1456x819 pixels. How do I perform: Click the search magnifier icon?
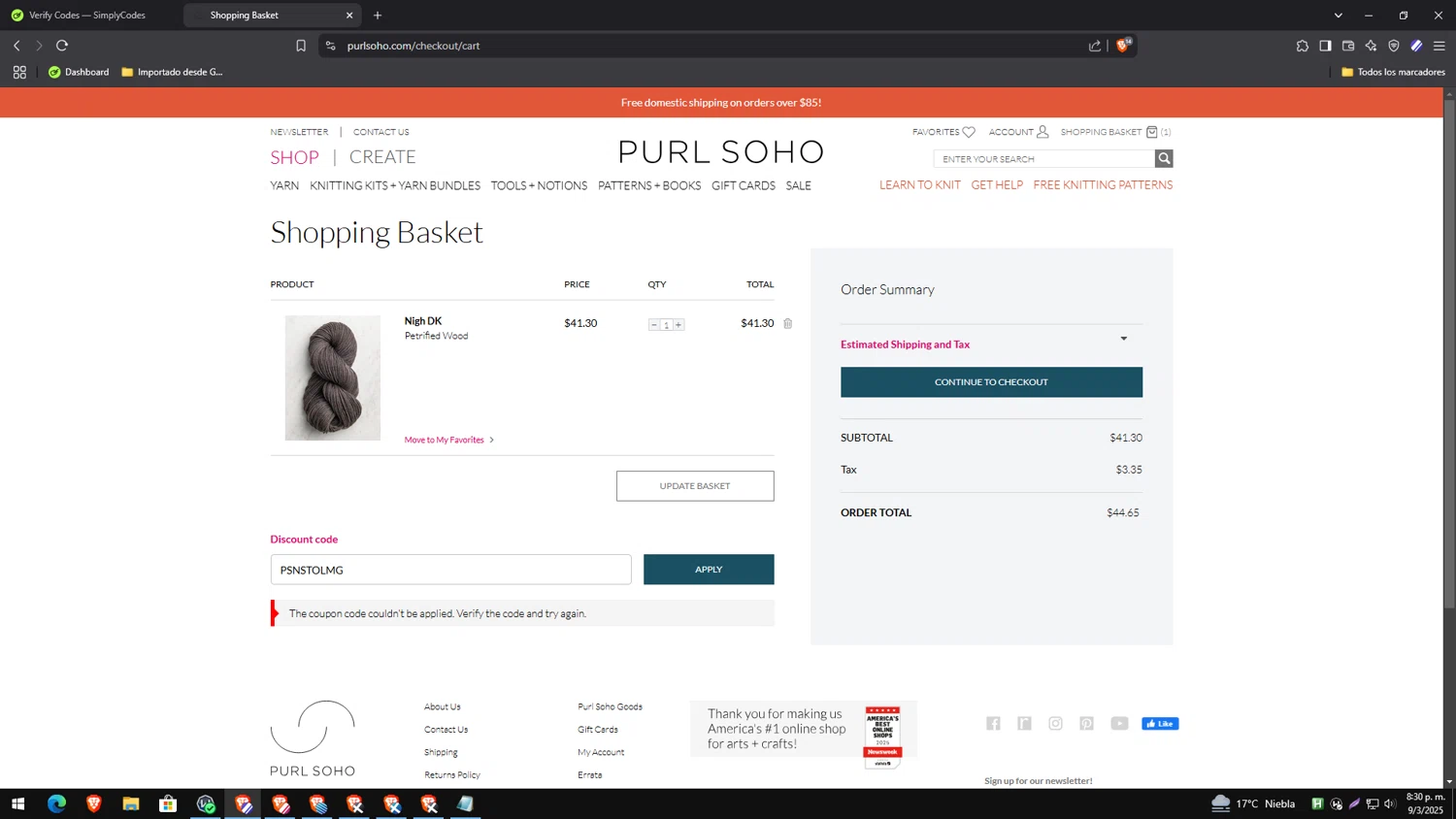click(1164, 158)
